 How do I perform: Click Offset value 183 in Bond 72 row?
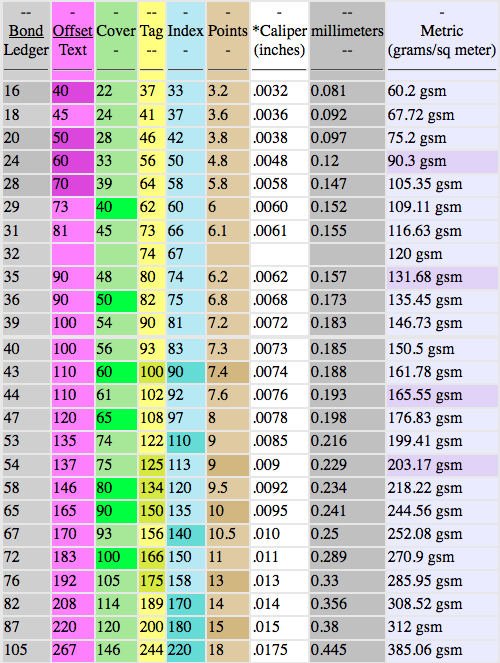(x=64, y=557)
